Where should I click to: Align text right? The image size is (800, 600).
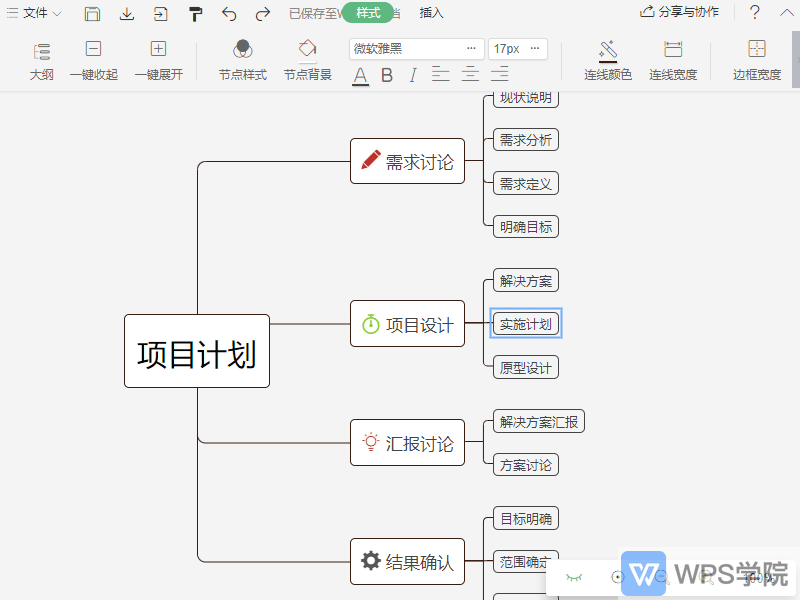(499, 74)
